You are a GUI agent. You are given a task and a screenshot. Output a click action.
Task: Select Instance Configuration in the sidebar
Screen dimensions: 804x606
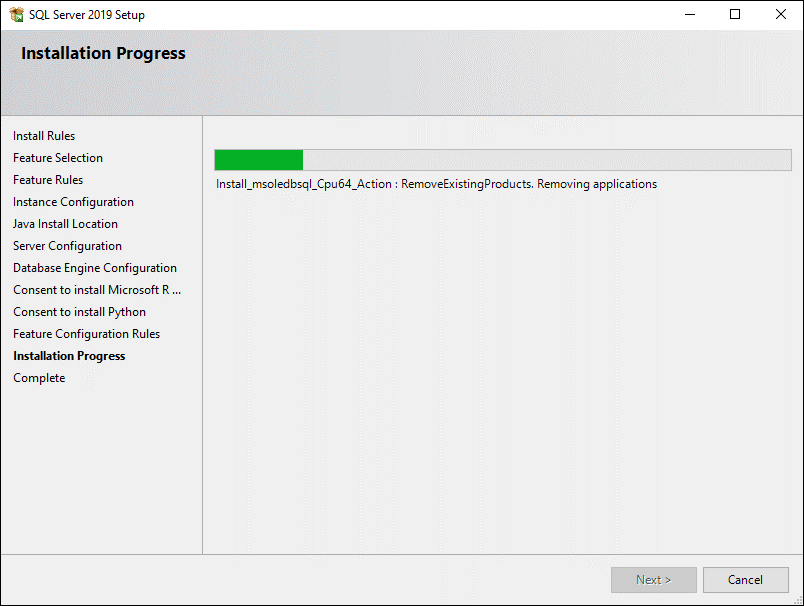[73, 202]
